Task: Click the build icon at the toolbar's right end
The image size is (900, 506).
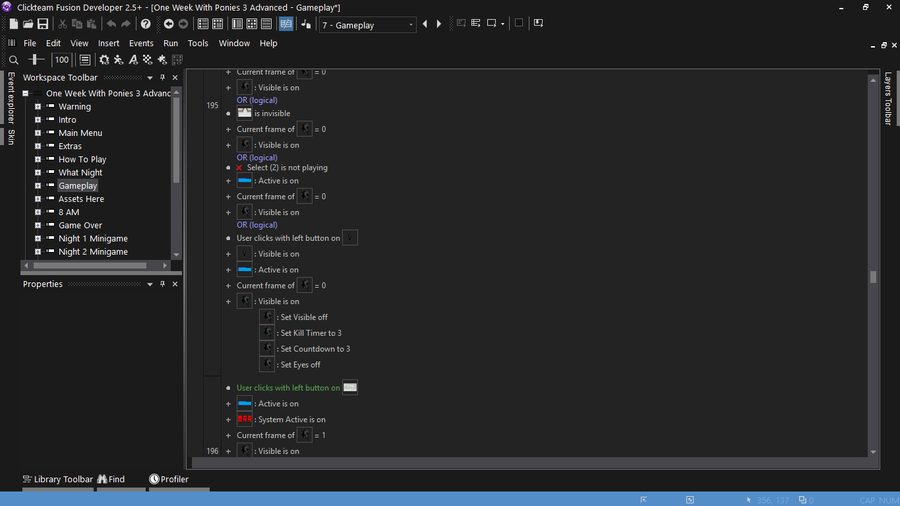Action: [x=538, y=23]
